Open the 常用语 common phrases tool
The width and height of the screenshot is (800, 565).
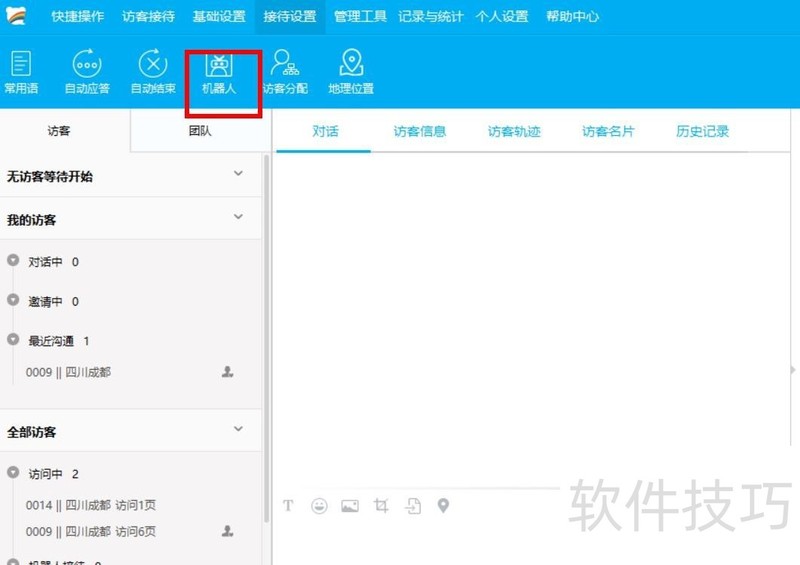click(21, 72)
